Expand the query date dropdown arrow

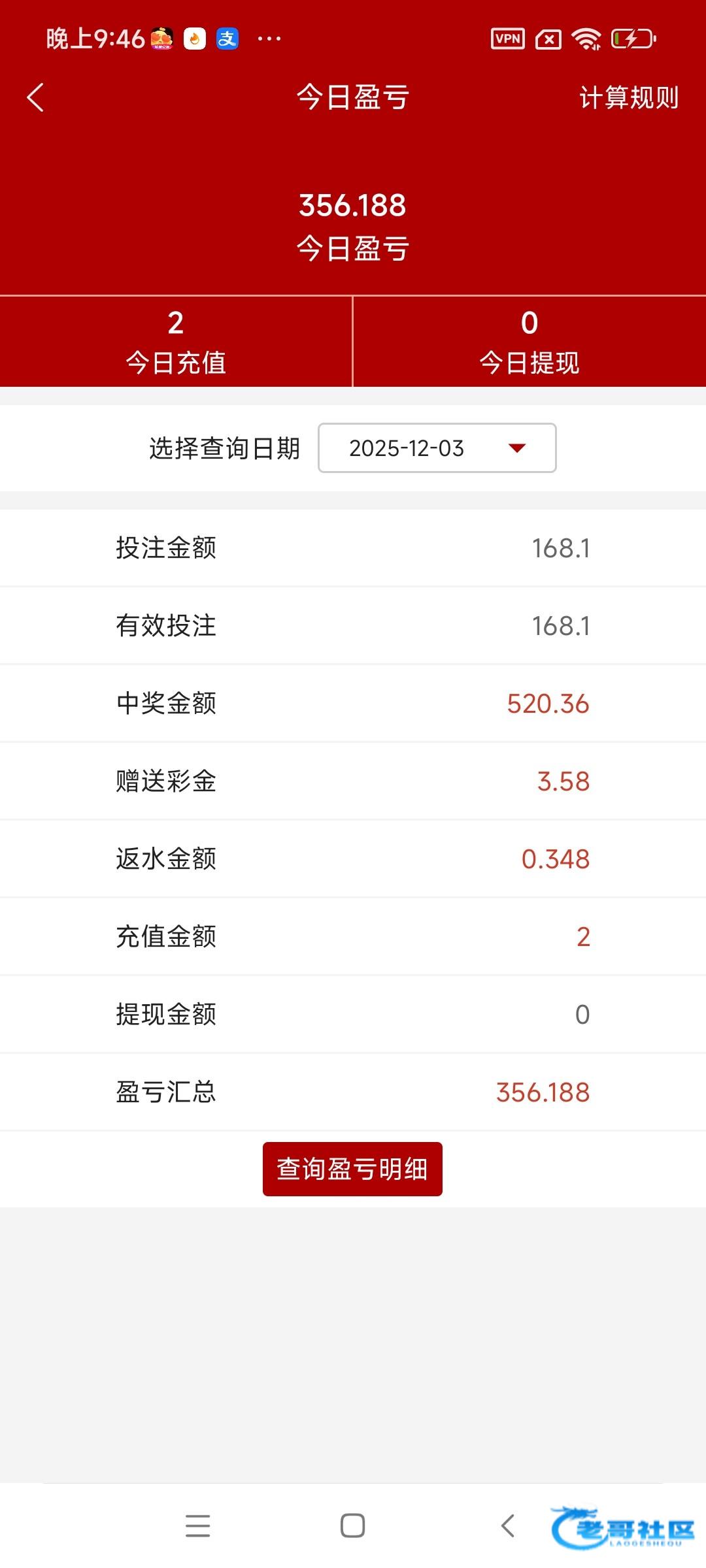coord(517,448)
